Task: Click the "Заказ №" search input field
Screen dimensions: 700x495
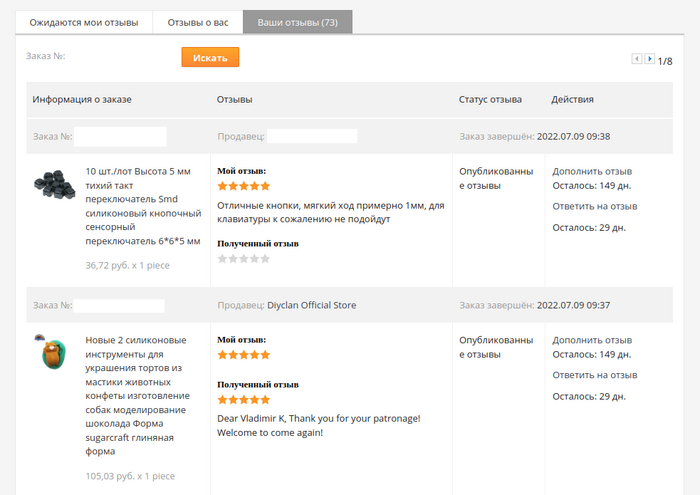Action: tap(122, 57)
